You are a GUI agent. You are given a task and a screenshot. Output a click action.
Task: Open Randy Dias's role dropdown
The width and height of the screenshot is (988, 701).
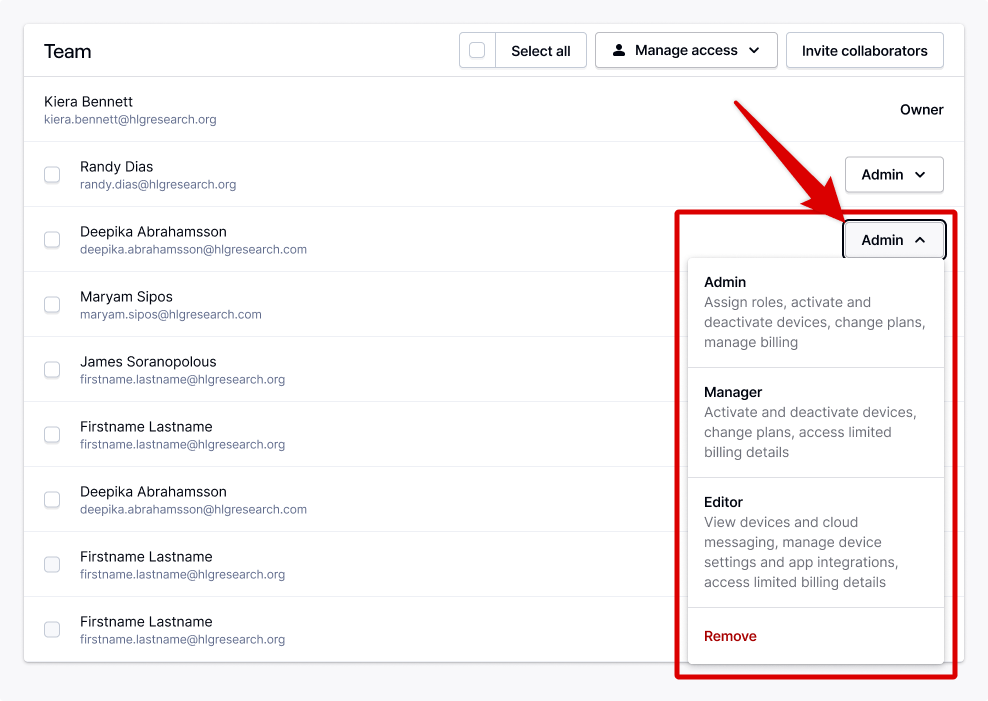pyautogui.click(x=894, y=174)
